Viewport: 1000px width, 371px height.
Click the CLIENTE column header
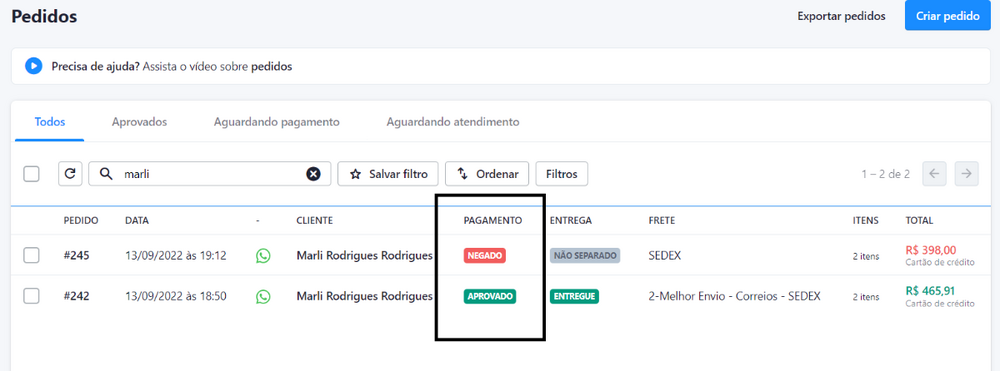pos(314,221)
